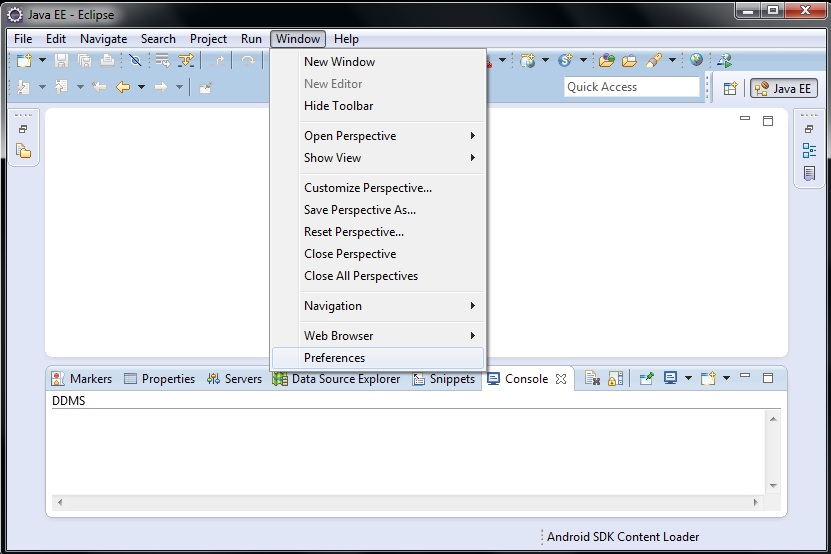The width and height of the screenshot is (831, 554).
Task: Select the Java EE perspective button
Action: coord(784,89)
